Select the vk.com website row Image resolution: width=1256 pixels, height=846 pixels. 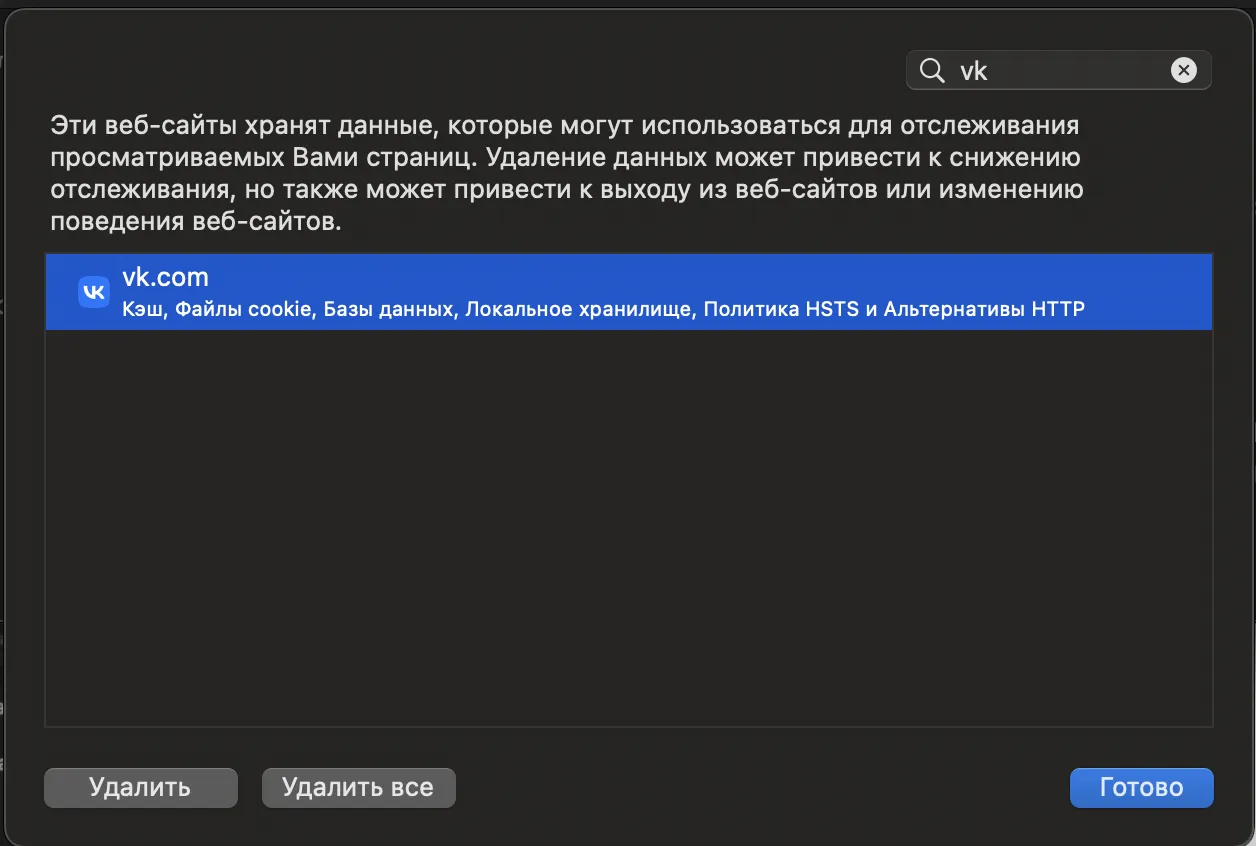629,292
